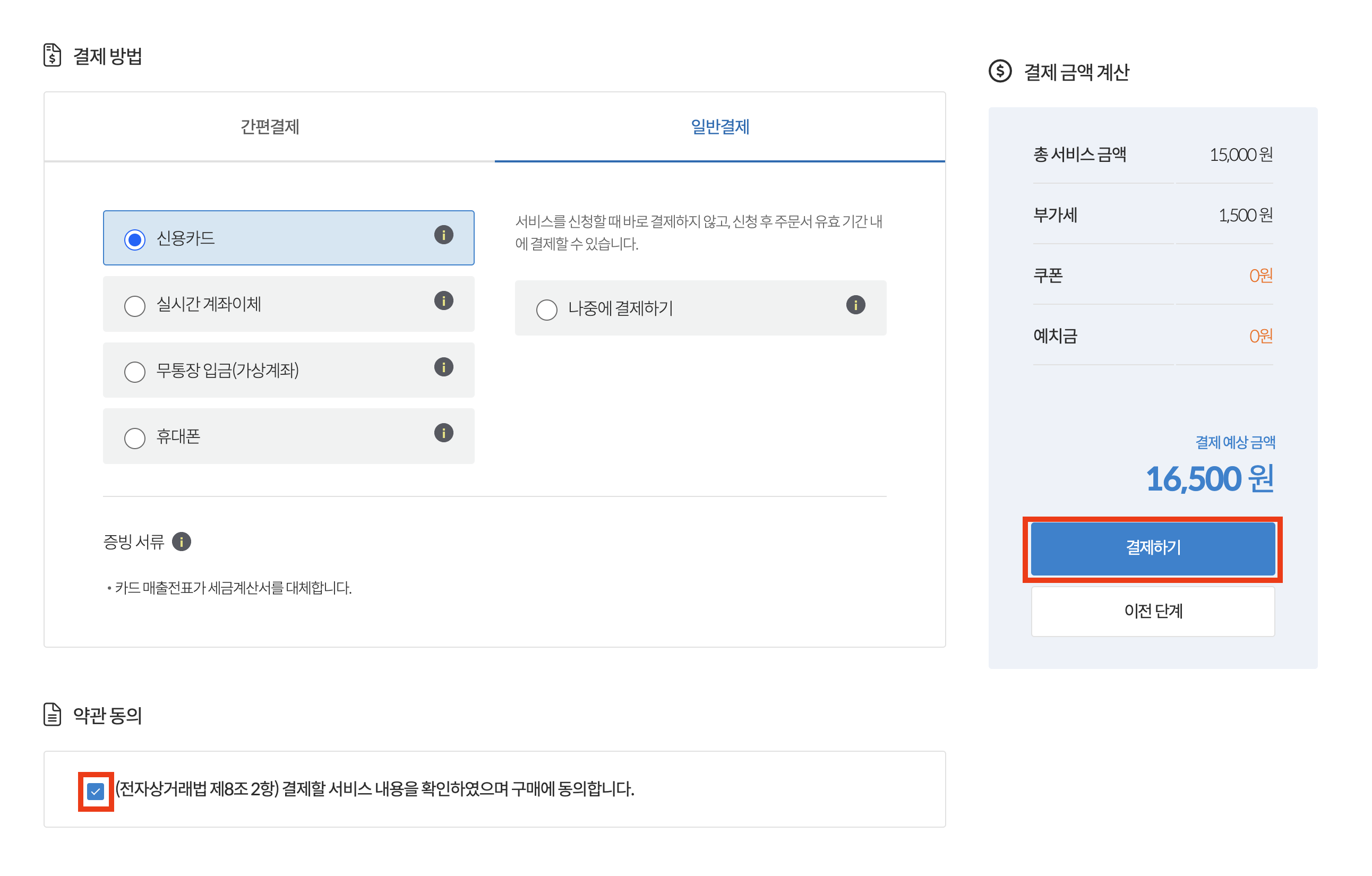1372x876 pixels.
Task: Uncheck the purchase agreement checkbox
Action: (x=96, y=791)
